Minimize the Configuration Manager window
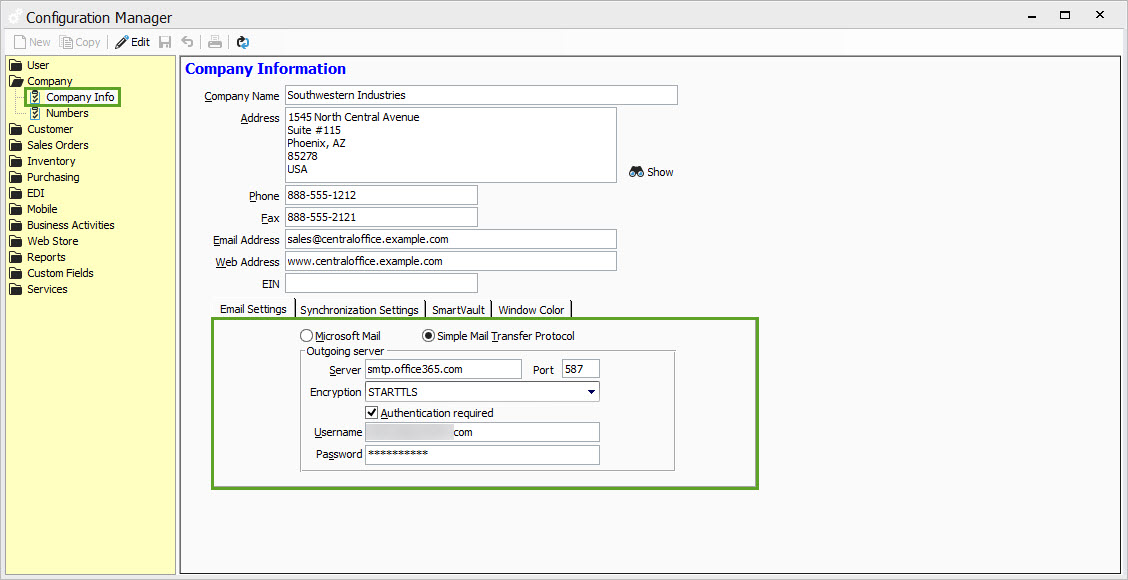The width and height of the screenshot is (1128, 580). pyautogui.click(x=1032, y=15)
